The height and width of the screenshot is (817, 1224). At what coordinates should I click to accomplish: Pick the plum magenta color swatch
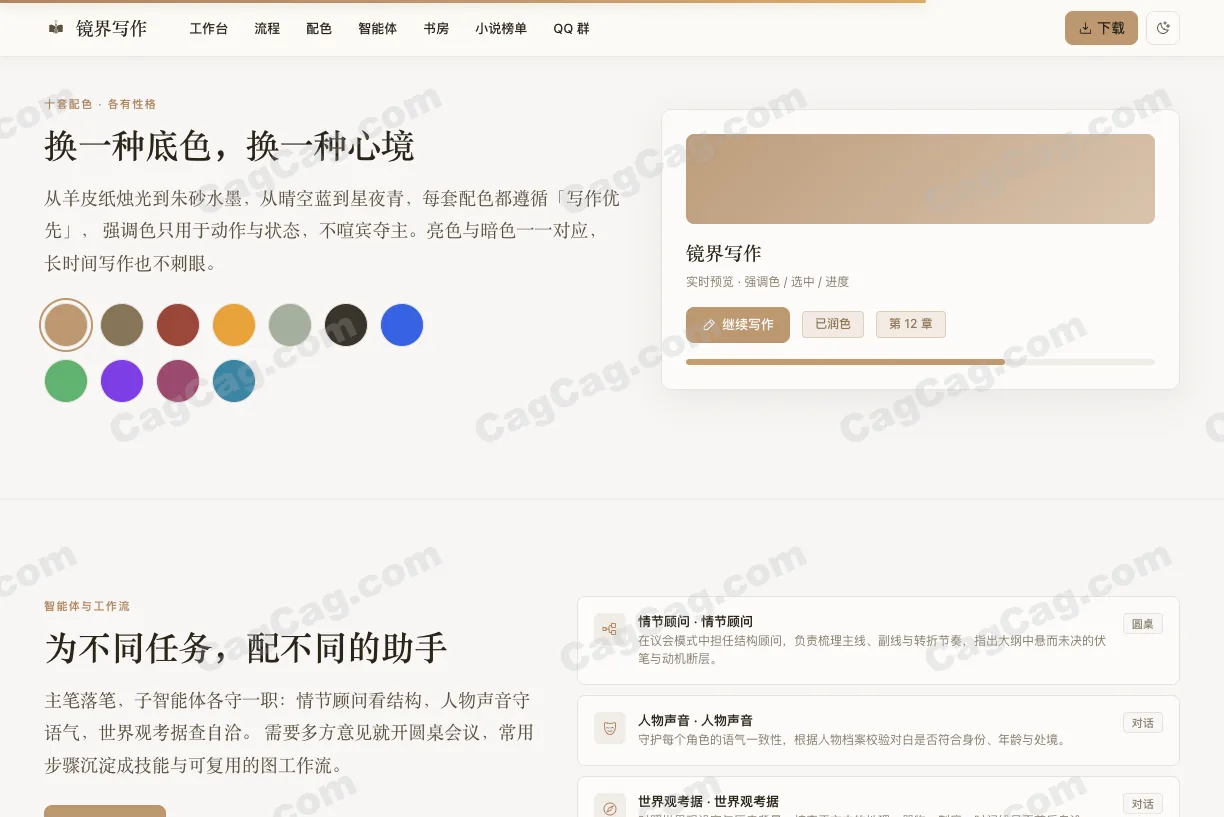click(x=178, y=381)
